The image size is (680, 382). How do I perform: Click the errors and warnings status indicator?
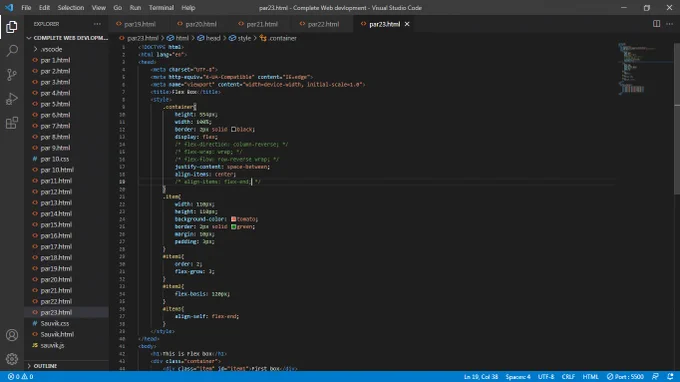[20, 376]
